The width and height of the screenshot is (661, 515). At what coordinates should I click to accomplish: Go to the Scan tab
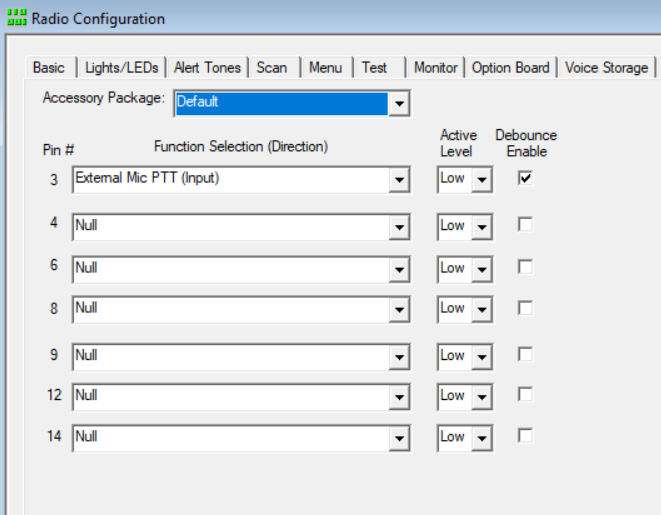click(272, 68)
